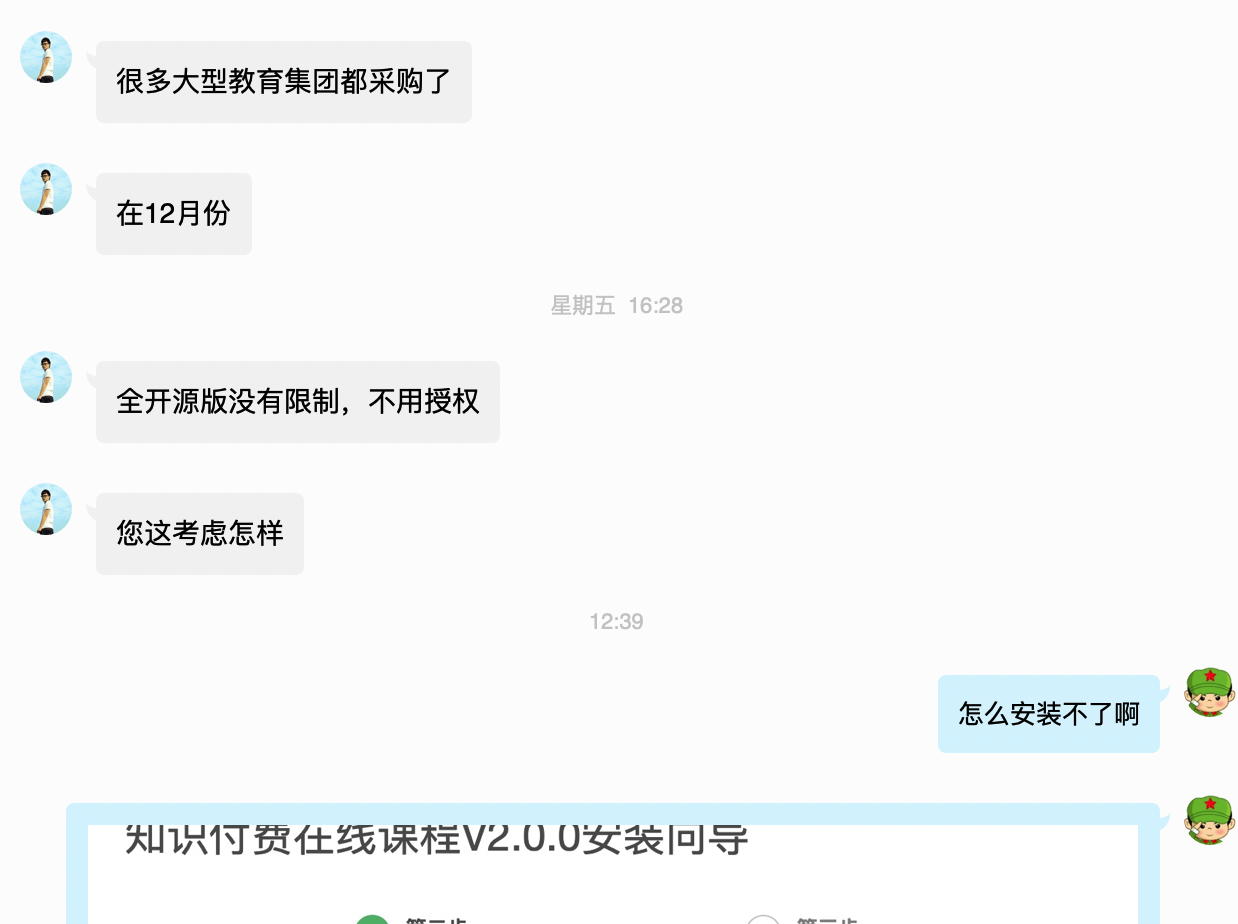Open sender avatar next to '在12月份'
The image size is (1238, 924).
[x=46, y=189]
